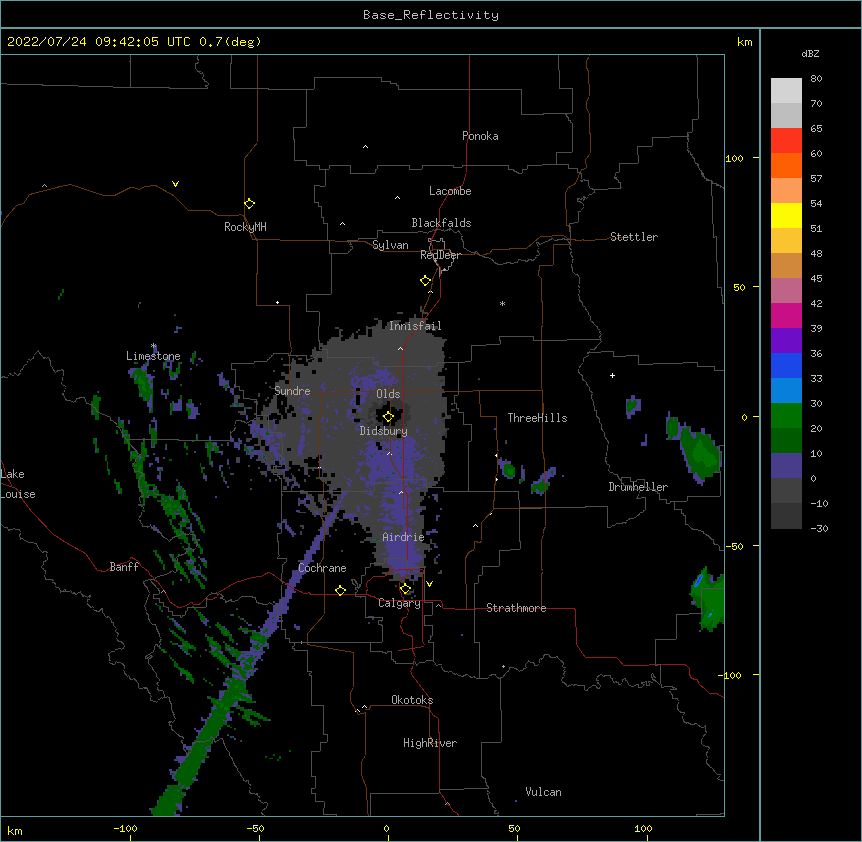Viewport: 862px width, 842px height.
Task: Click the Blackfalds label
Action: (441, 223)
